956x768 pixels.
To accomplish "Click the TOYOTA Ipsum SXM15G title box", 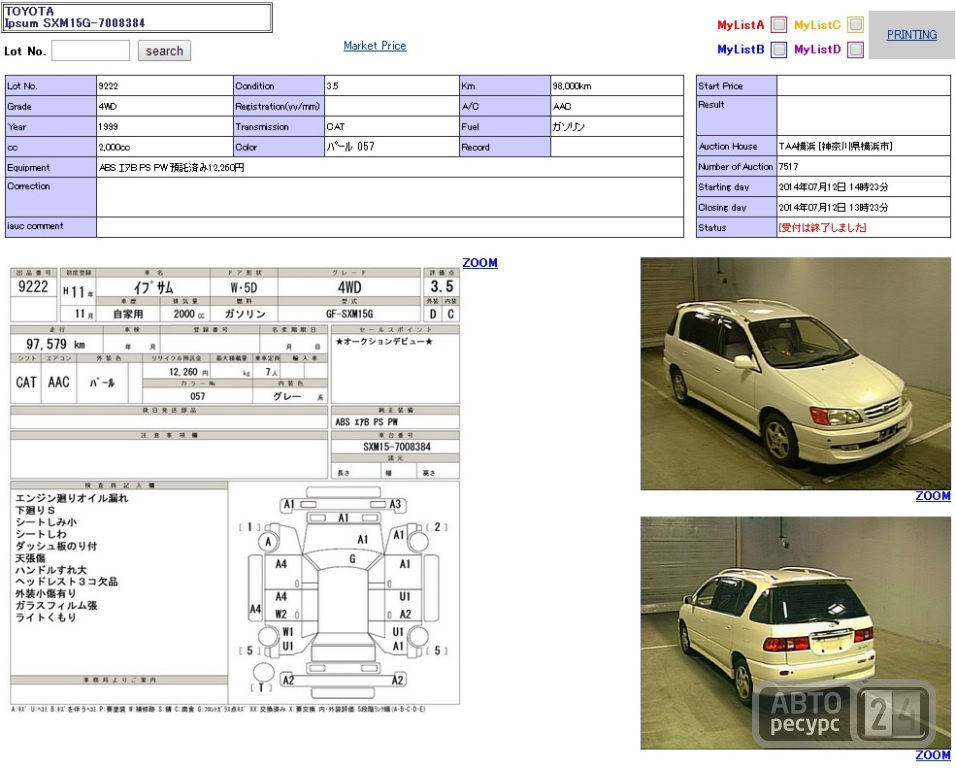I will (x=137, y=17).
